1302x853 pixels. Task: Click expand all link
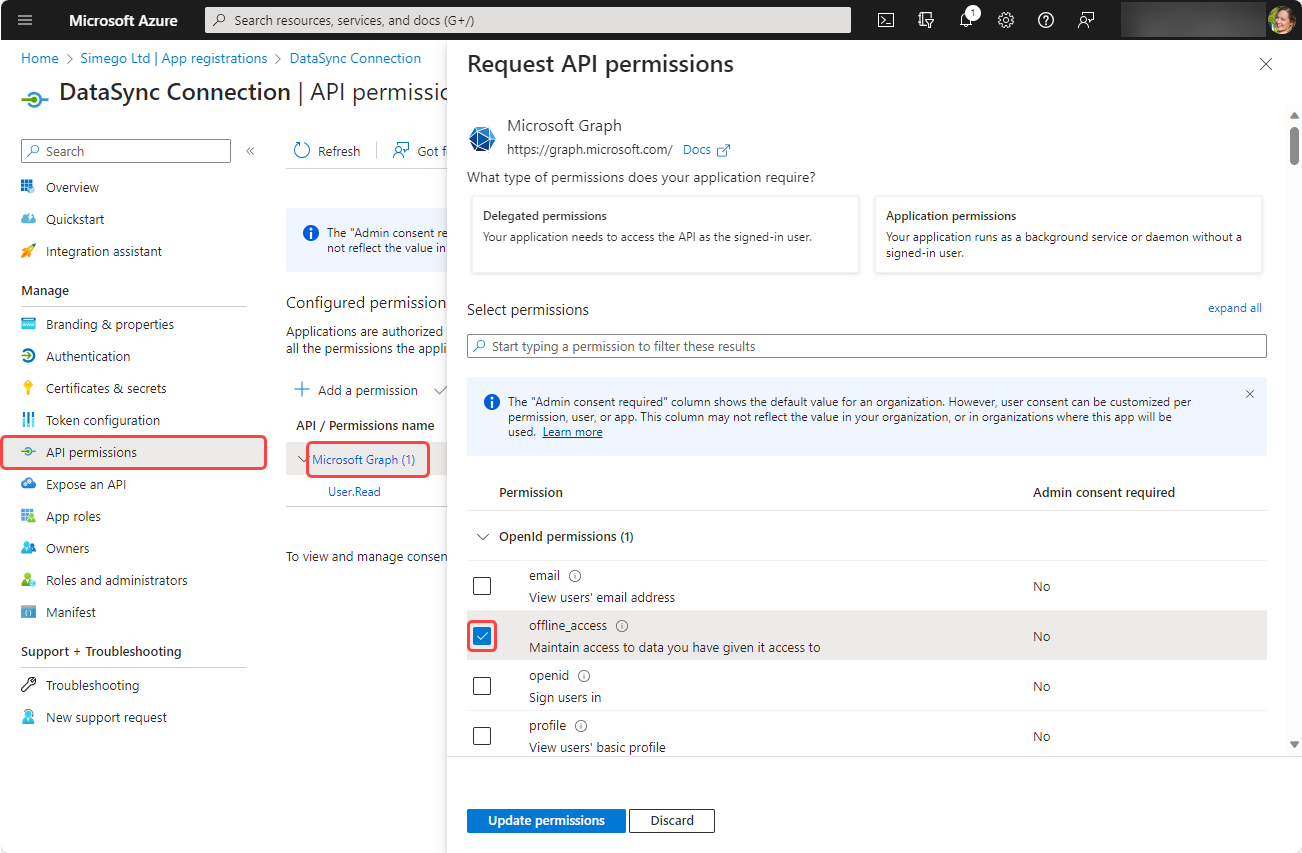1235,308
